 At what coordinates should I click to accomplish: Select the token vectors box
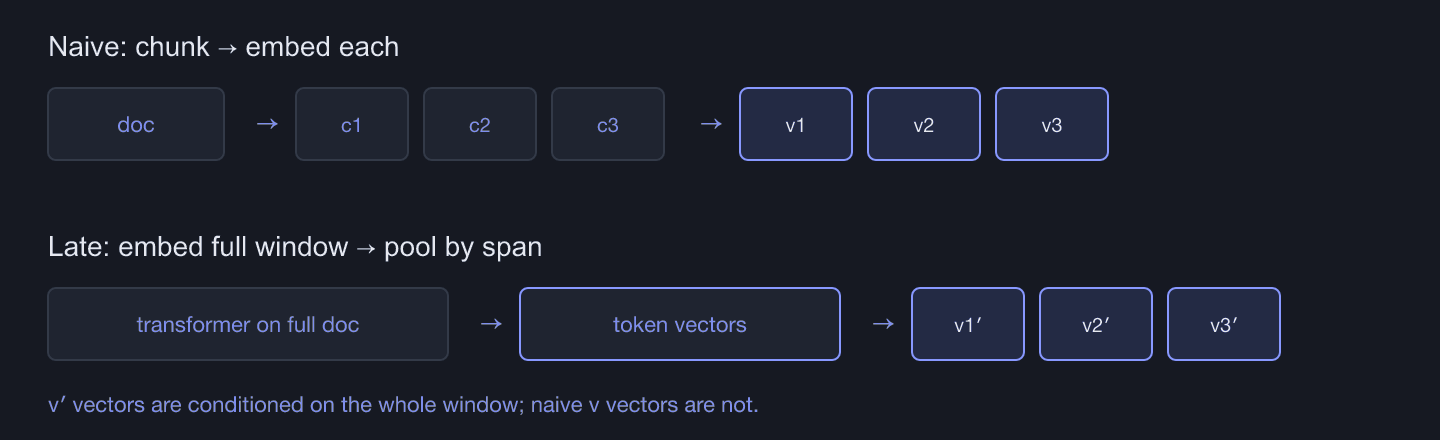point(680,324)
